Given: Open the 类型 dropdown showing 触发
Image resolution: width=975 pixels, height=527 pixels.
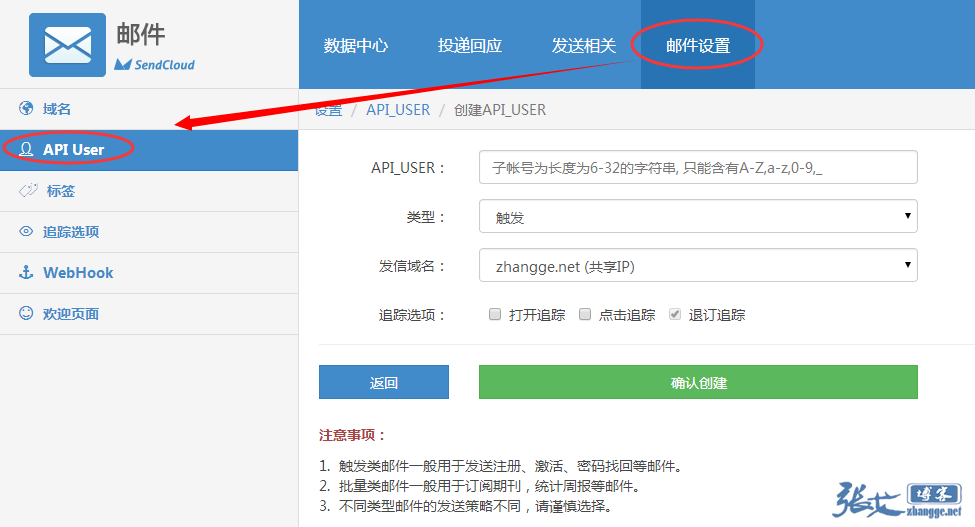Looking at the screenshot, I should click(698, 216).
